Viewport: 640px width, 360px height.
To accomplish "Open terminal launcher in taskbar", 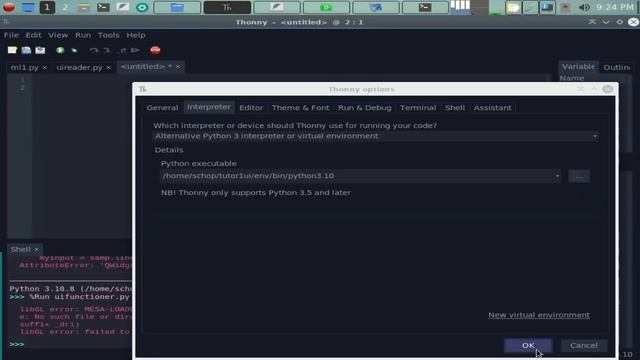I will point(103,7).
